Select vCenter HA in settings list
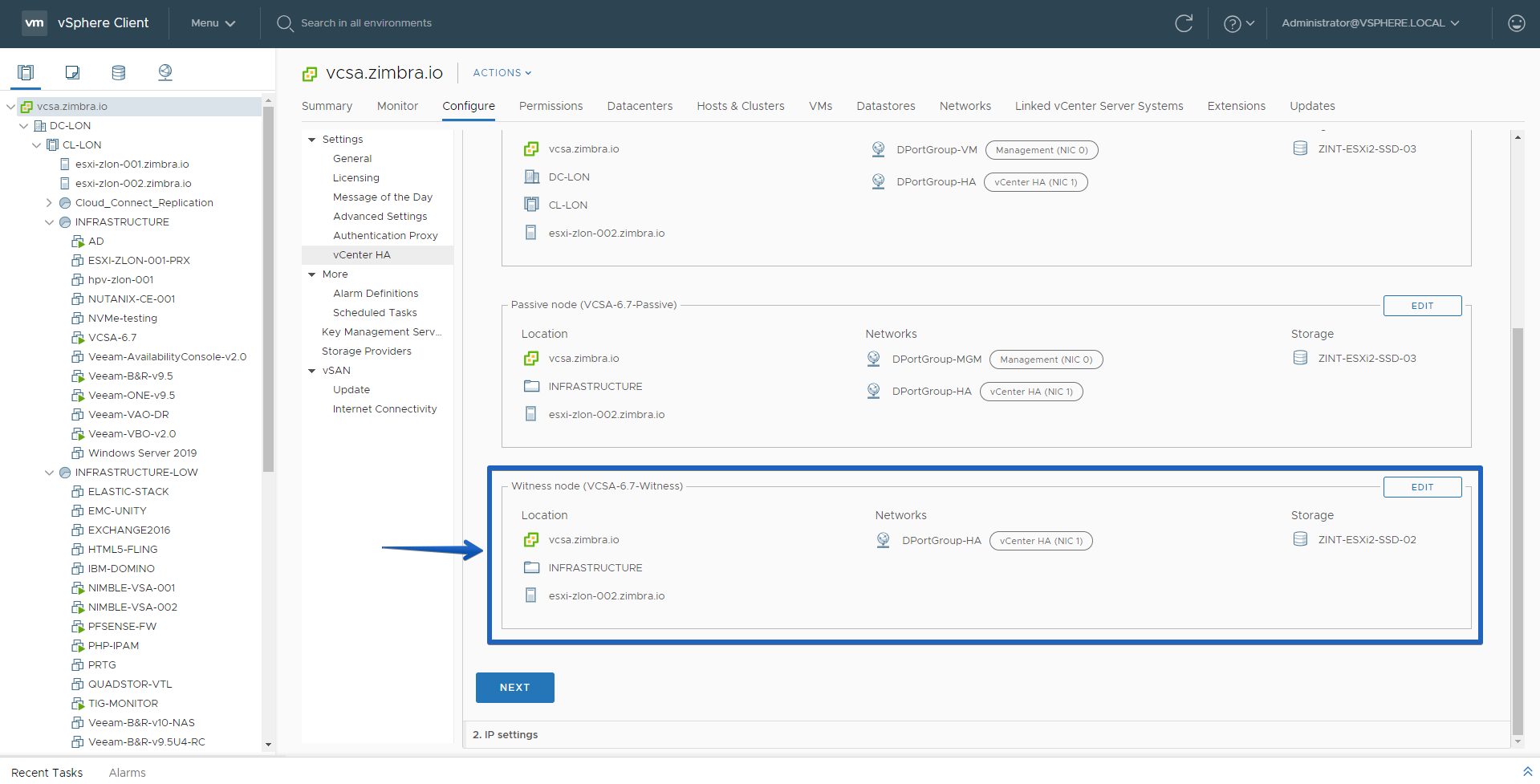The width and height of the screenshot is (1540, 784). pos(377,255)
